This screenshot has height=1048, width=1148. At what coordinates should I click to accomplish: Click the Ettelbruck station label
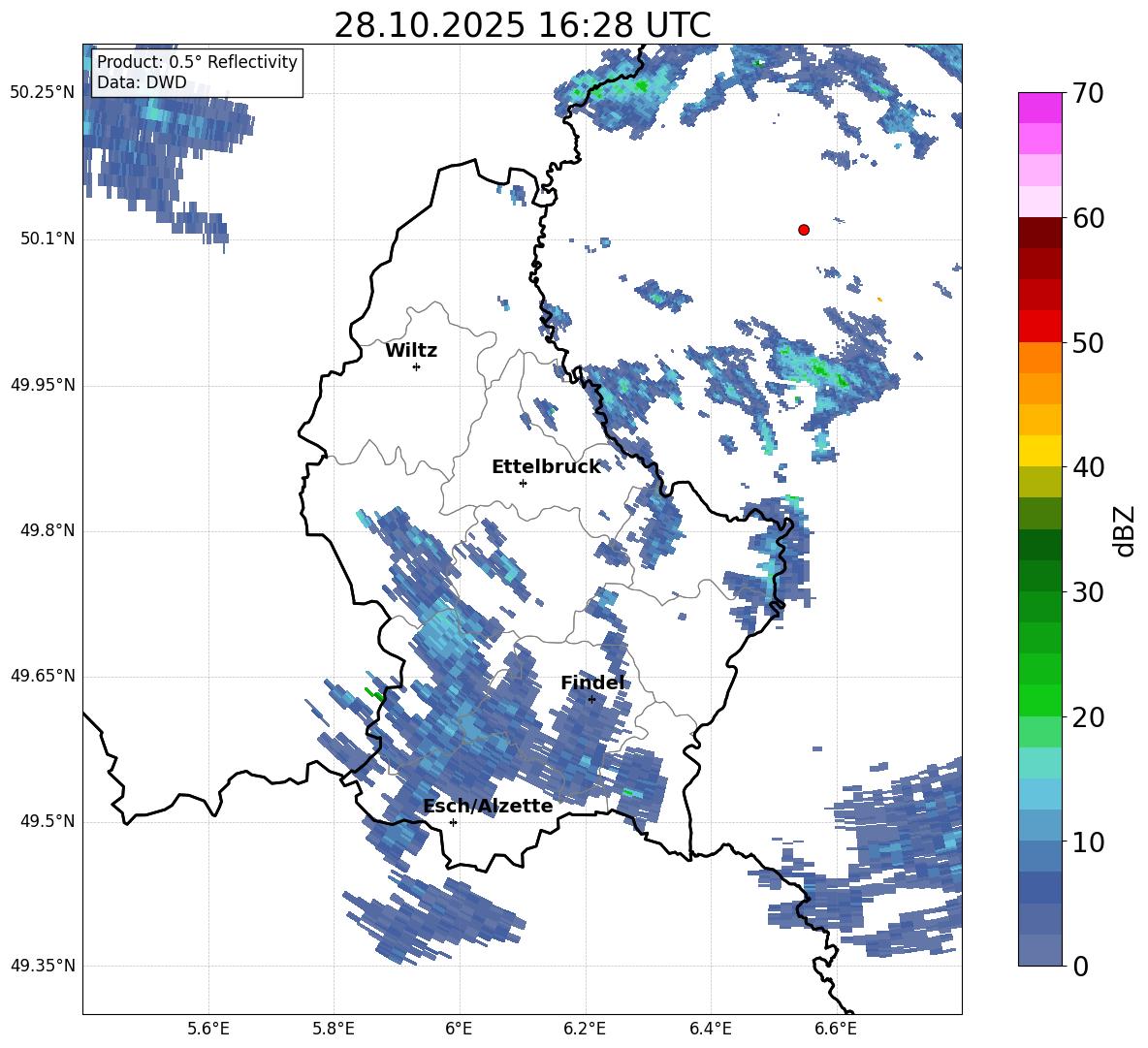click(546, 467)
